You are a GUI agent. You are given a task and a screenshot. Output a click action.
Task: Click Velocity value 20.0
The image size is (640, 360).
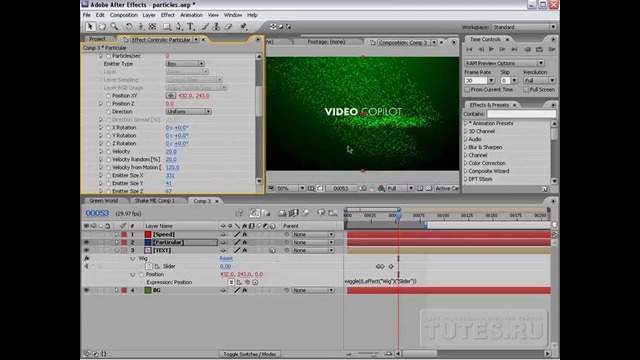coord(171,151)
